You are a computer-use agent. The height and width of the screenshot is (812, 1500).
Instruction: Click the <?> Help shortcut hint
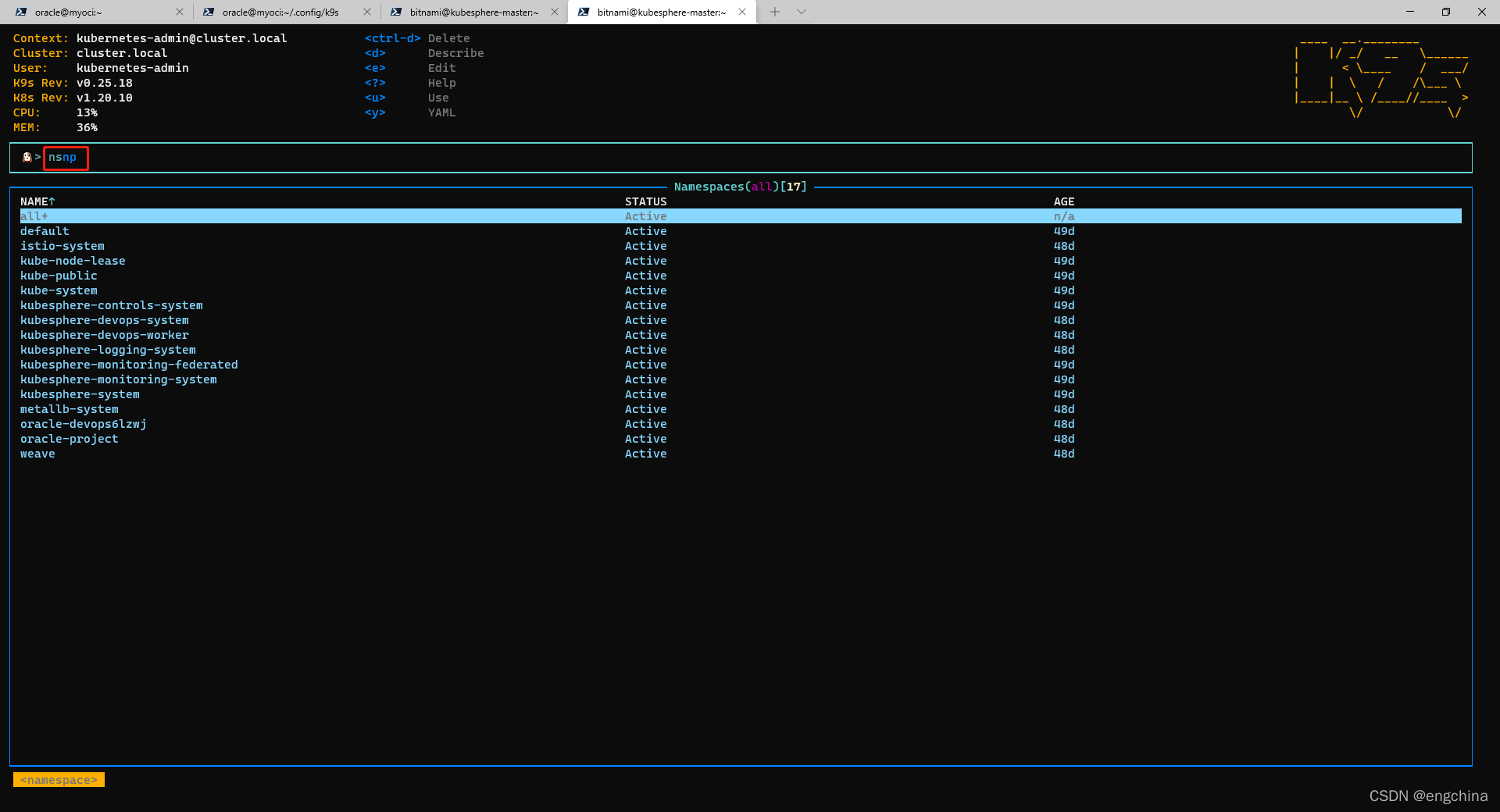pyautogui.click(x=410, y=83)
